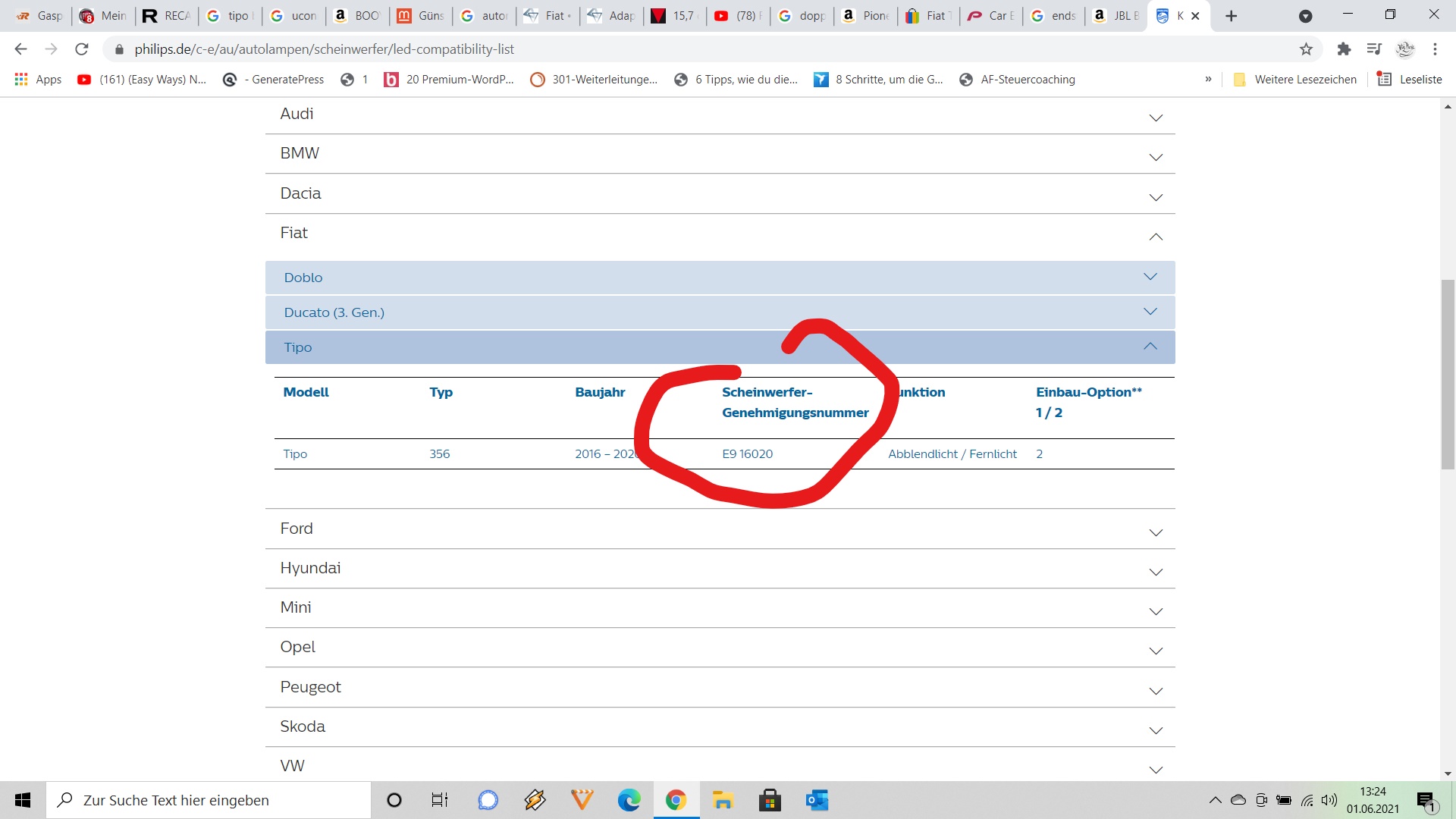Image resolution: width=1456 pixels, height=819 pixels.
Task: Switch to the YouTube (78) tab
Action: (x=738, y=16)
